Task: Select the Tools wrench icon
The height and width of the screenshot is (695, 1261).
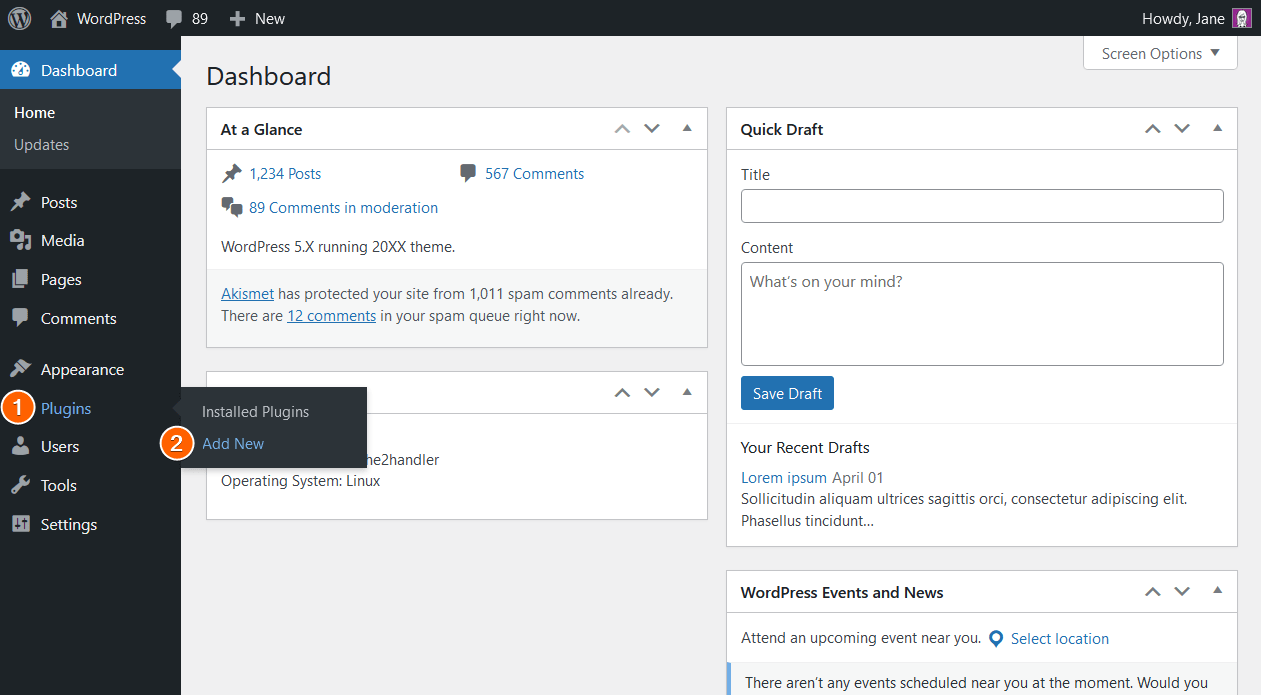Action: coord(20,485)
